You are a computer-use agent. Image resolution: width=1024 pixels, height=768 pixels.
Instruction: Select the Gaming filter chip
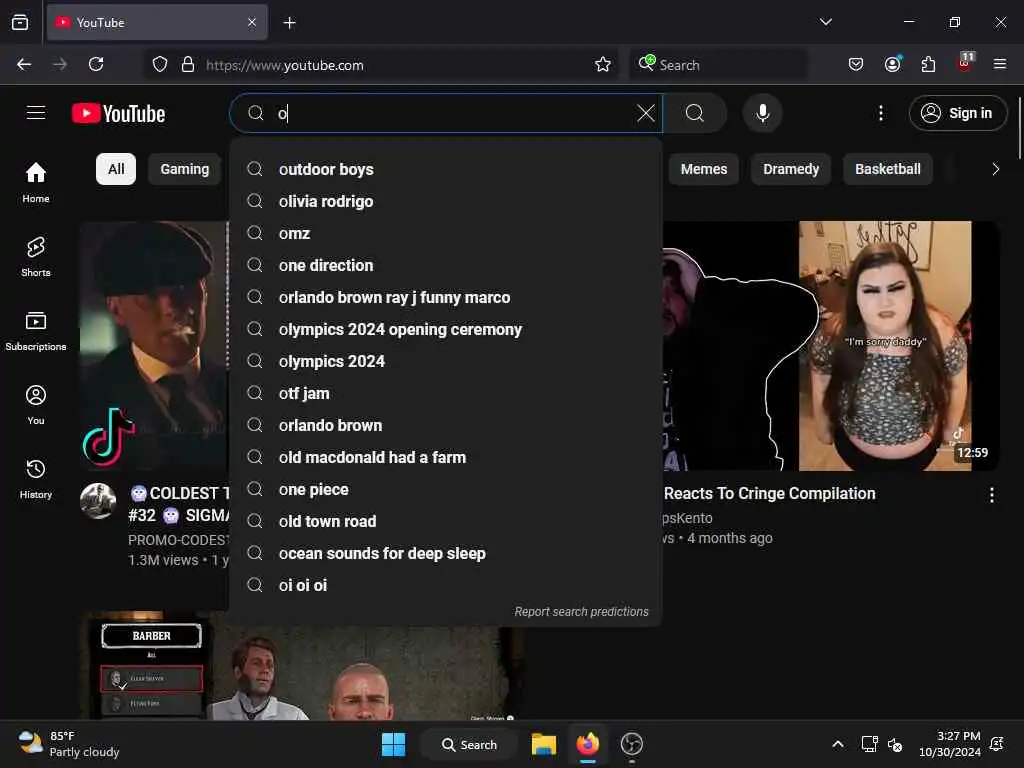pyautogui.click(x=185, y=169)
